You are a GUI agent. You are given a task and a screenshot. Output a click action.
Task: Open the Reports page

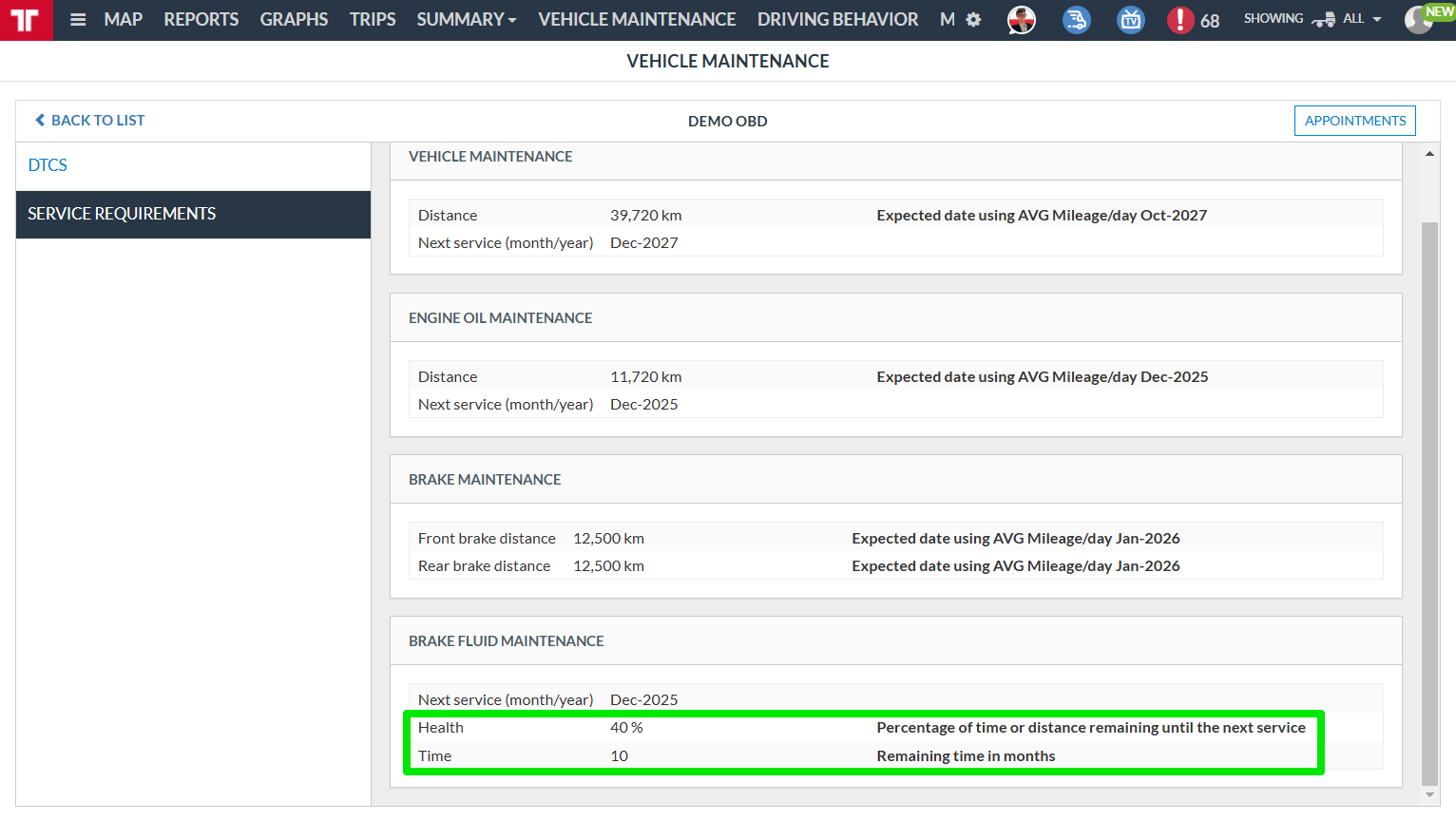pos(201,20)
